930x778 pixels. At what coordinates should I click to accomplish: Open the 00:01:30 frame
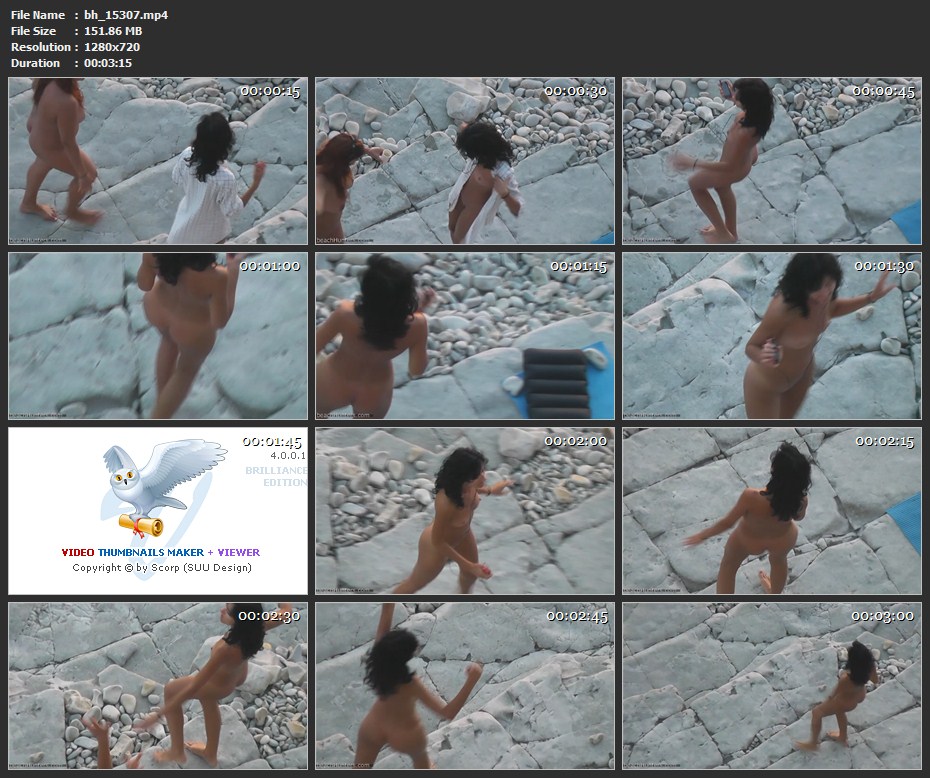[x=771, y=336]
